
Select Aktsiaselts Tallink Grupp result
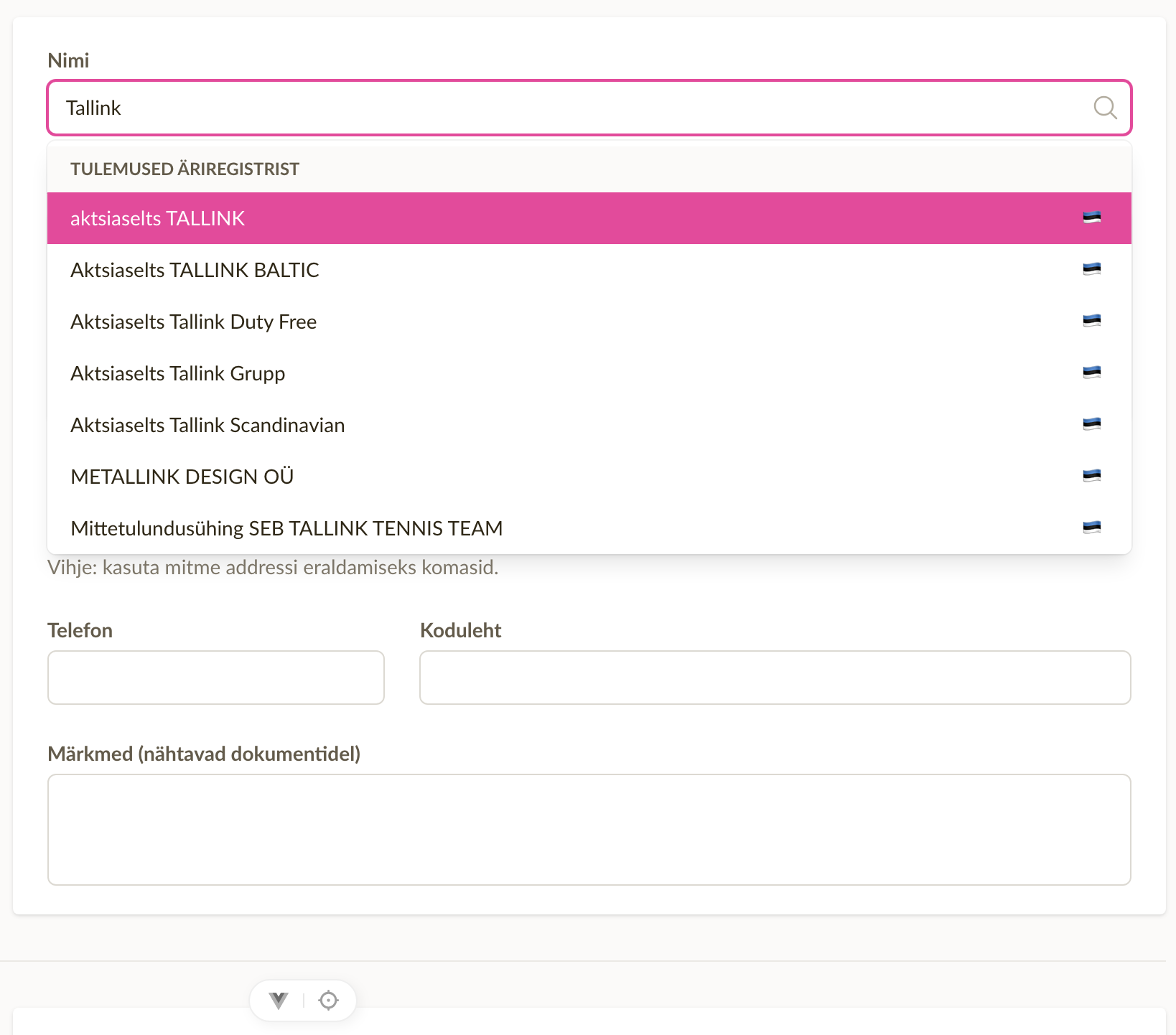[589, 373]
